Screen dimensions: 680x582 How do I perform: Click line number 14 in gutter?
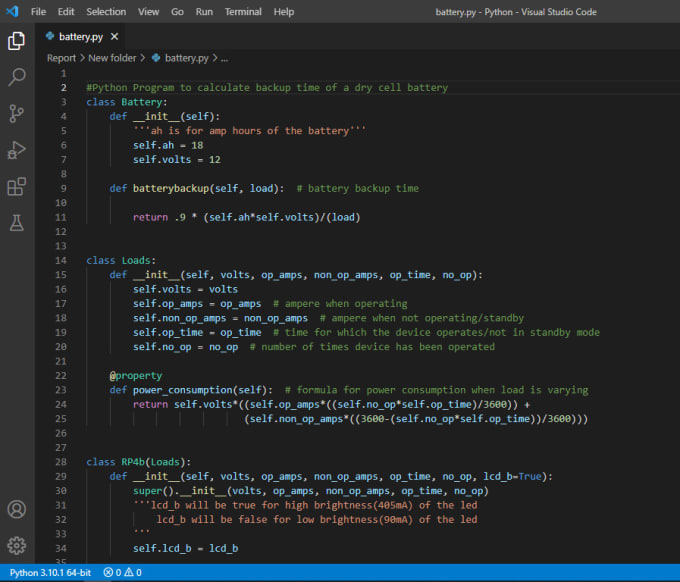pyautogui.click(x=61, y=260)
